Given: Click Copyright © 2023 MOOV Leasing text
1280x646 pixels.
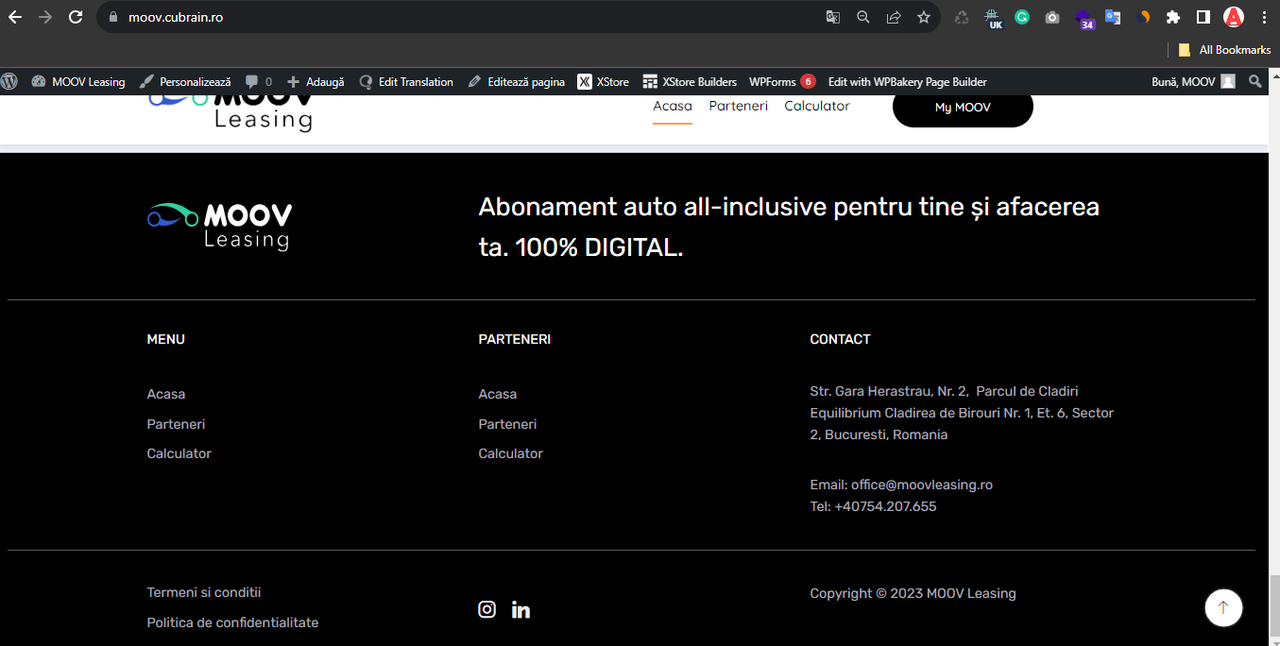Looking at the screenshot, I should click(913, 593).
